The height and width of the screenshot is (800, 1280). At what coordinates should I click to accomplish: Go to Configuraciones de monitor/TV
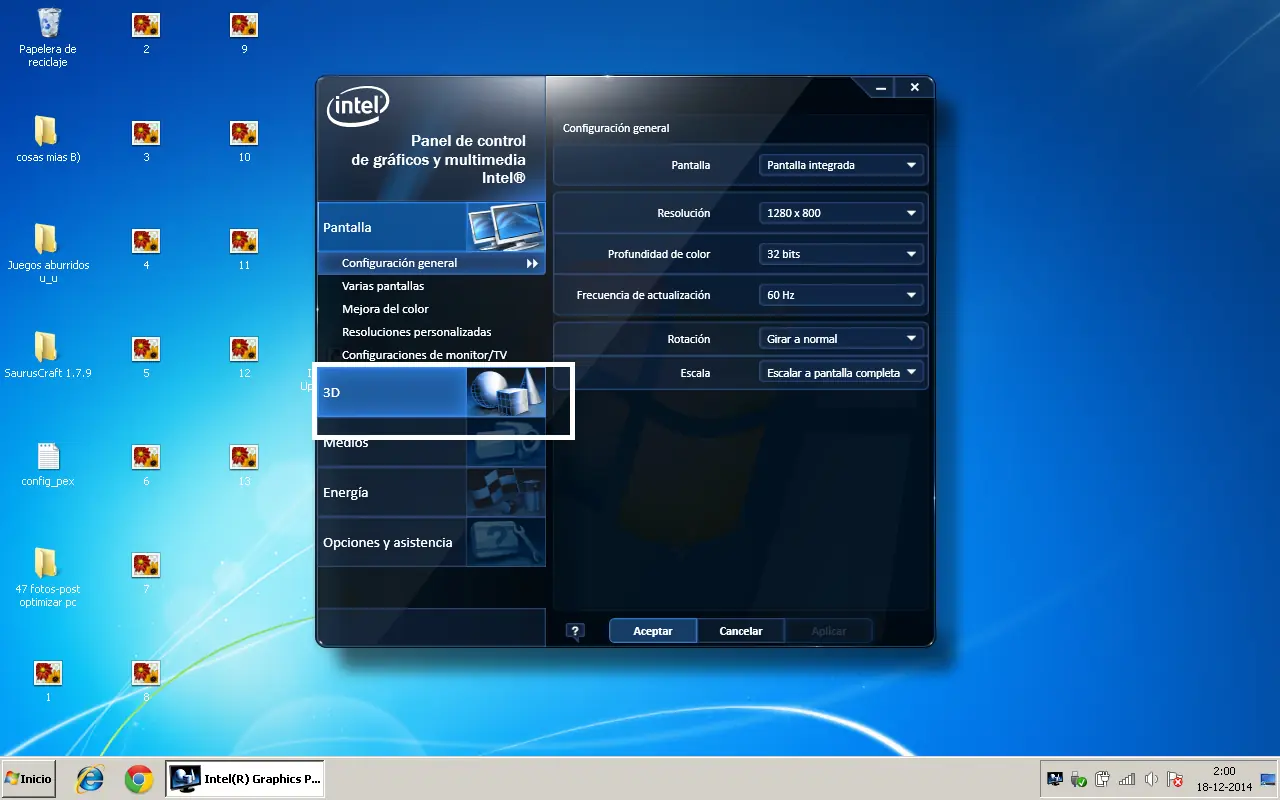pyautogui.click(x=424, y=355)
